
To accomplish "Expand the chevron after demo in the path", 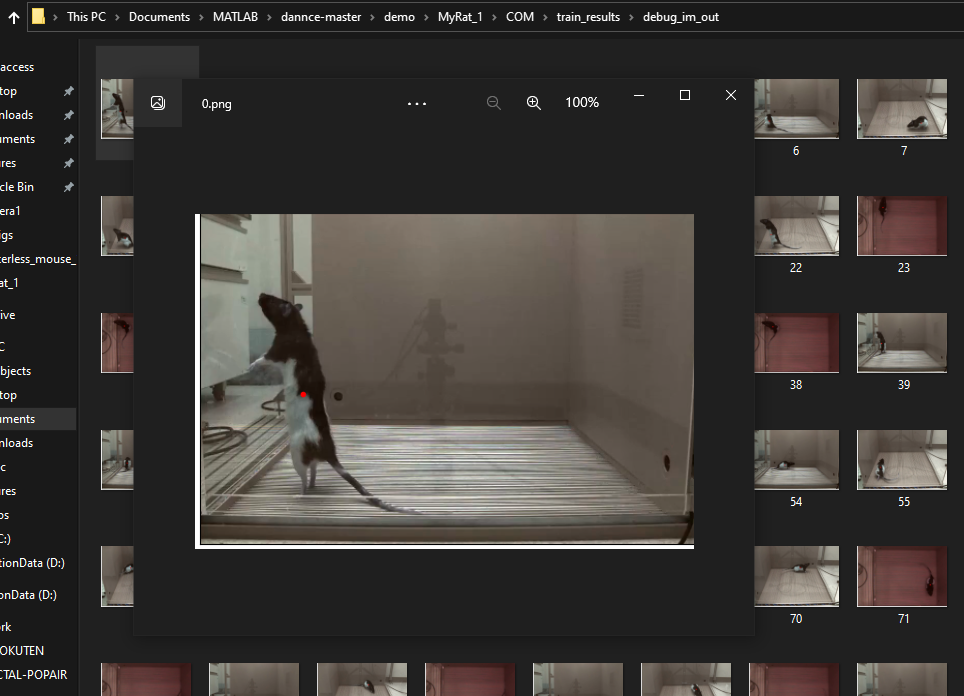I will pyautogui.click(x=424, y=16).
